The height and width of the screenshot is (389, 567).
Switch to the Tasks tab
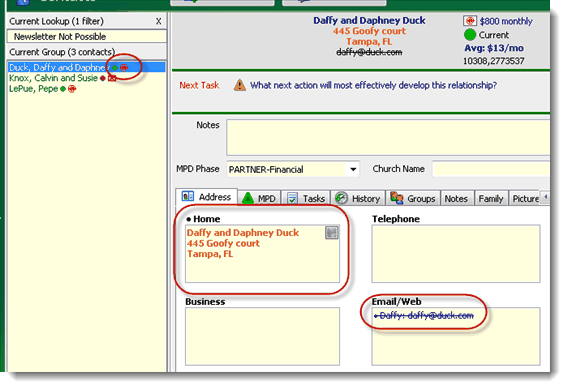click(x=306, y=198)
